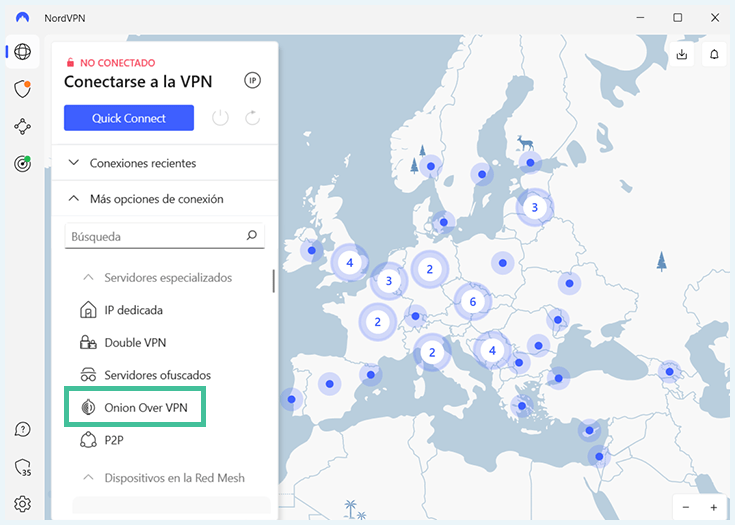Click the Double VPN padlock icon
The height and width of the screenshot is (525, 735).
88,343
